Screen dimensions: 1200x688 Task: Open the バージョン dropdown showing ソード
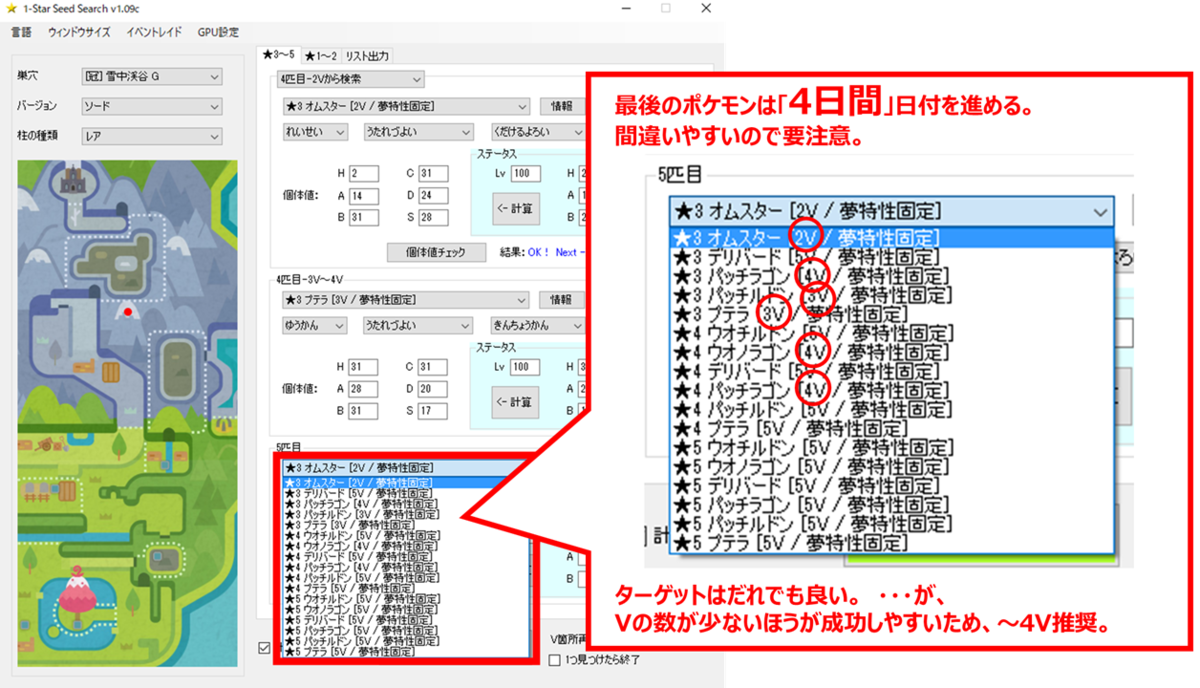[x=152, y=106]
